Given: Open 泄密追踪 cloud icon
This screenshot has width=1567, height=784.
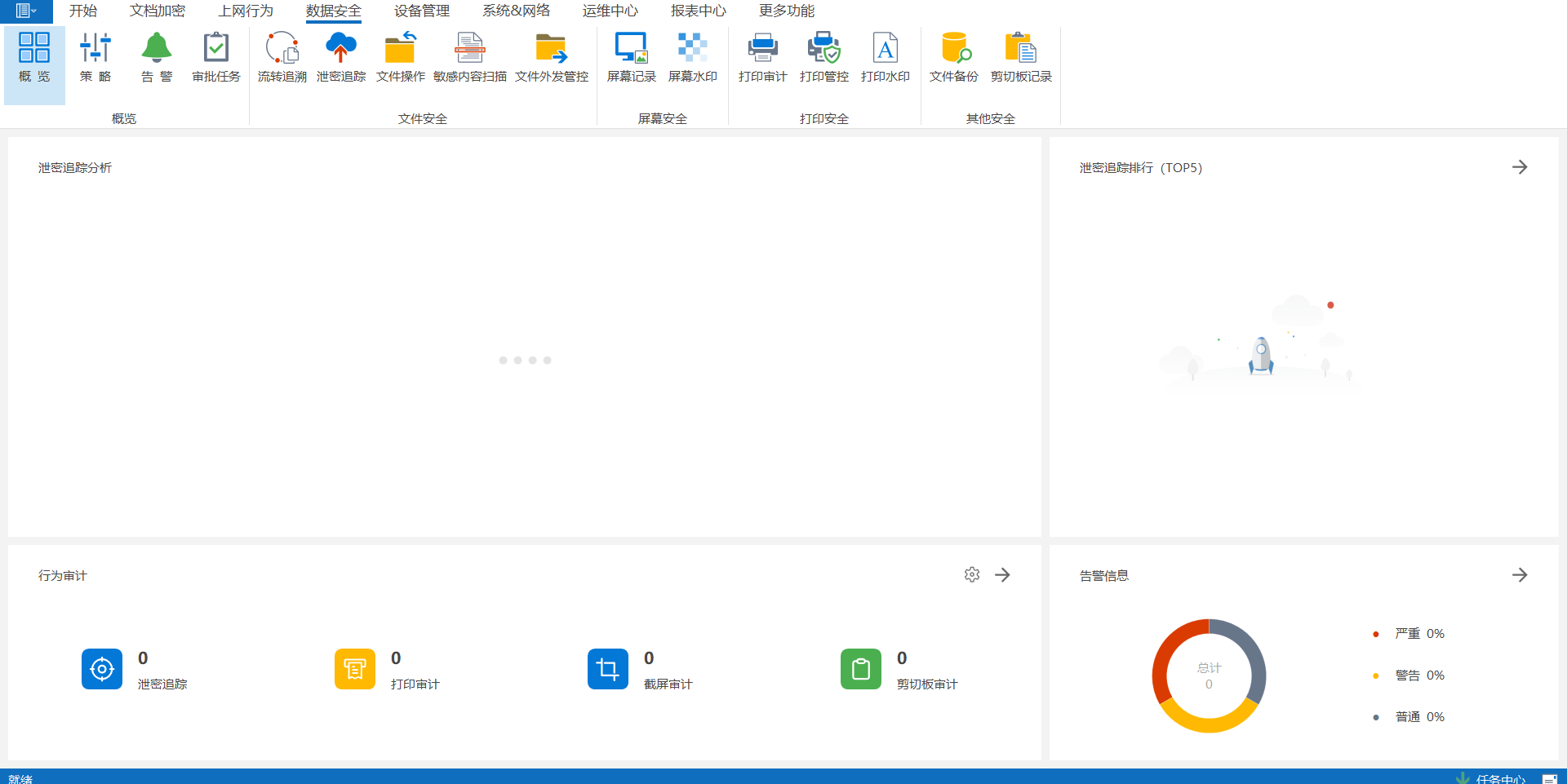Looking at the screenshot, I should [341, 59].
